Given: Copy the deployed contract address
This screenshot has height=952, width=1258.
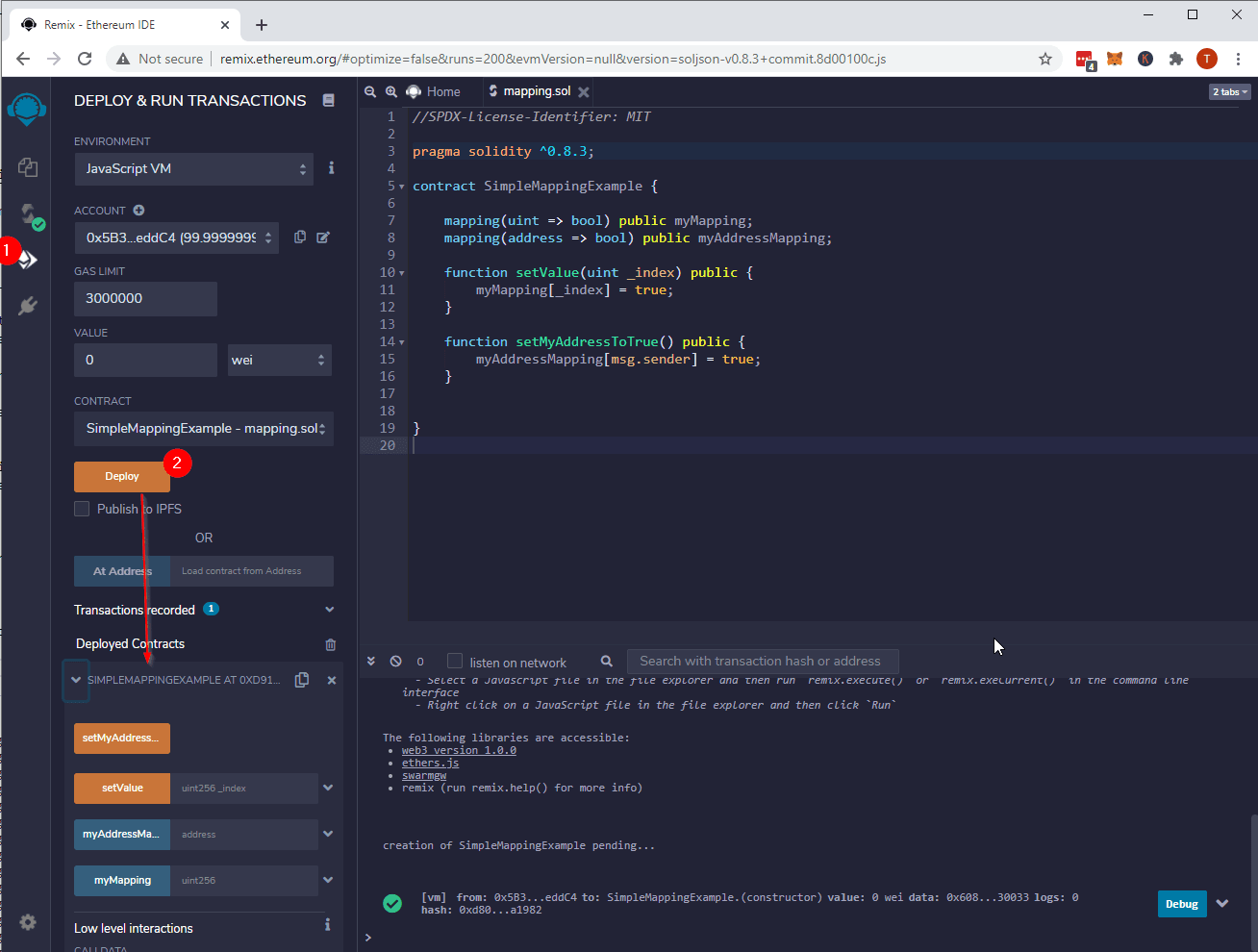Looking at the screenshot, I should click(302, 679).
